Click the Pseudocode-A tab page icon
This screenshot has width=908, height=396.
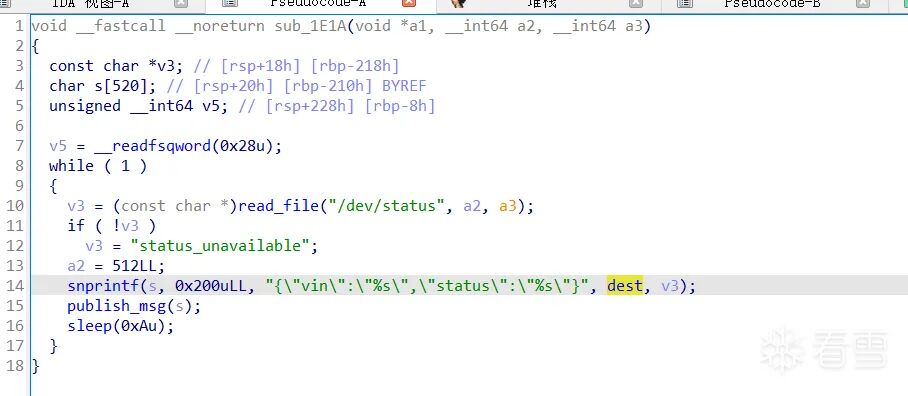(x=230, y=3)
